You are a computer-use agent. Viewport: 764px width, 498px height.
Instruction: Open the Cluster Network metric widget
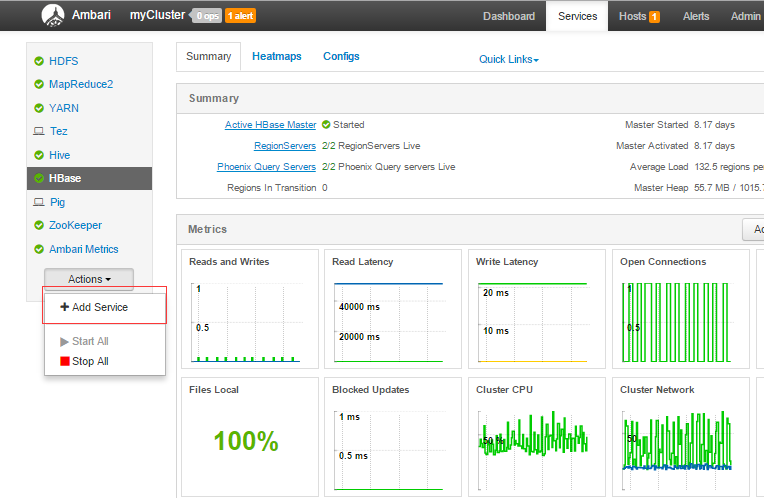click(681, 437)
